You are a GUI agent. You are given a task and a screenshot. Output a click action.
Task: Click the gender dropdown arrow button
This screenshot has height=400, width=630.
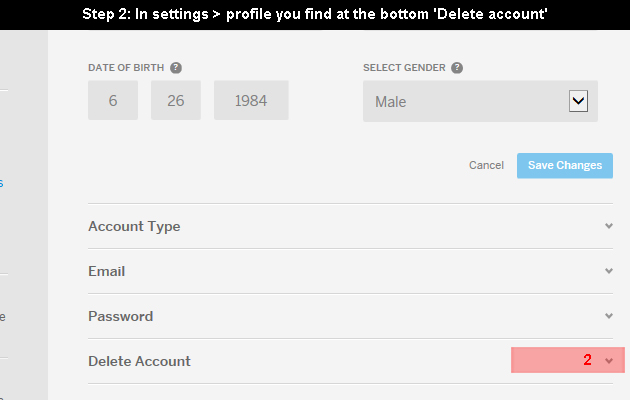click(x=578, y=101)
